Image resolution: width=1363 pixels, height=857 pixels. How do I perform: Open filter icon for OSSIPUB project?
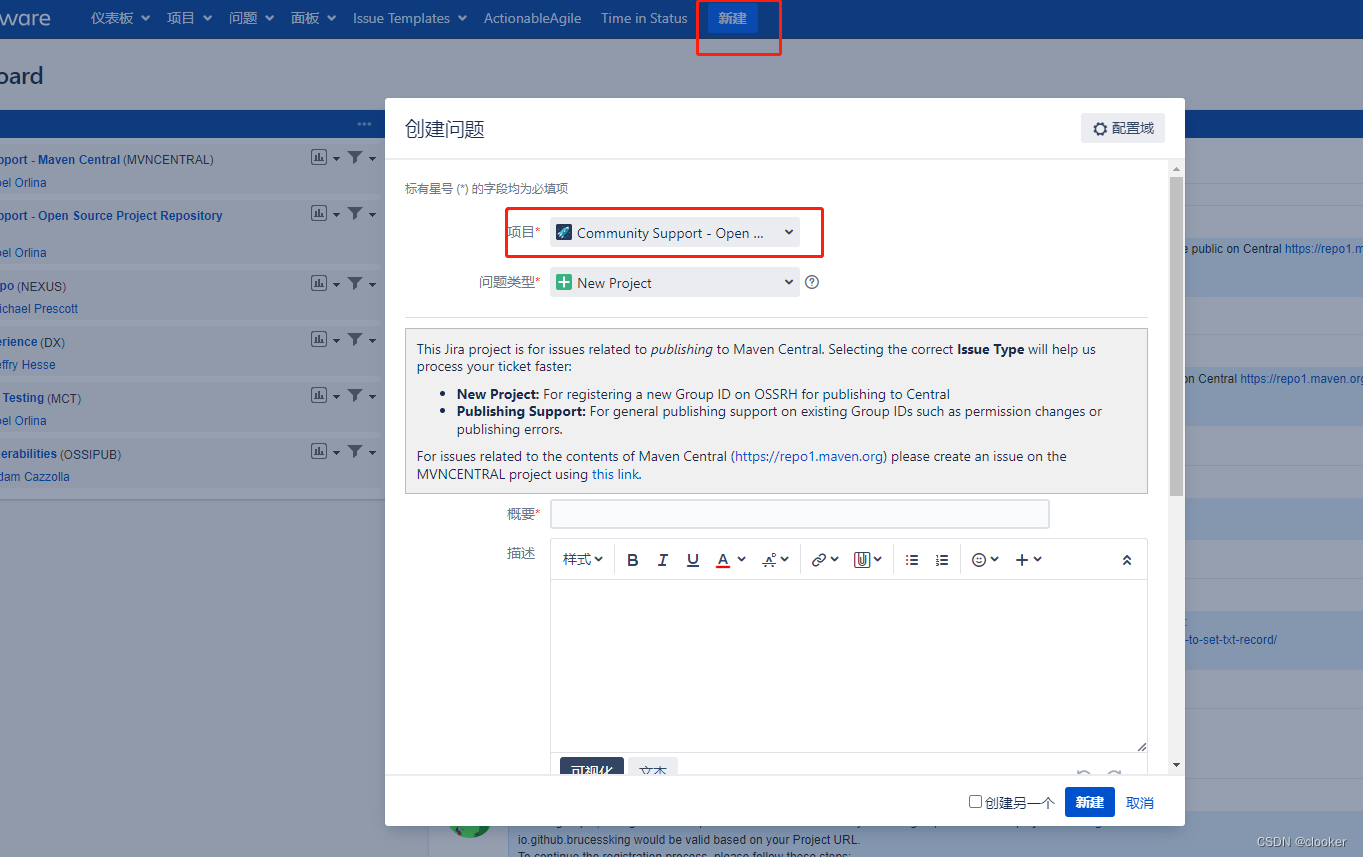coord(355,451)
